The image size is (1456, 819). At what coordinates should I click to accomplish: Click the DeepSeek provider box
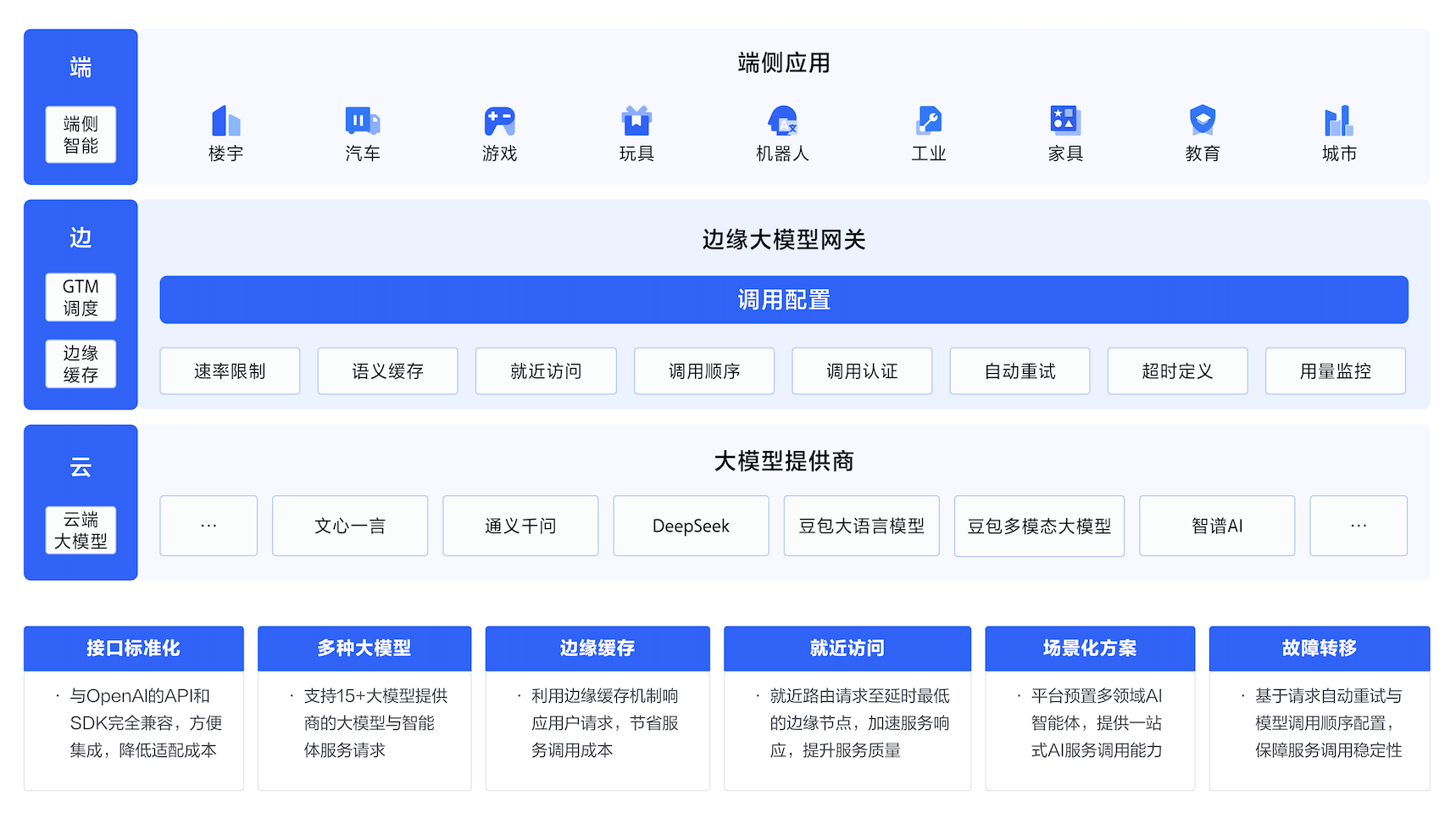coord(691,526)
